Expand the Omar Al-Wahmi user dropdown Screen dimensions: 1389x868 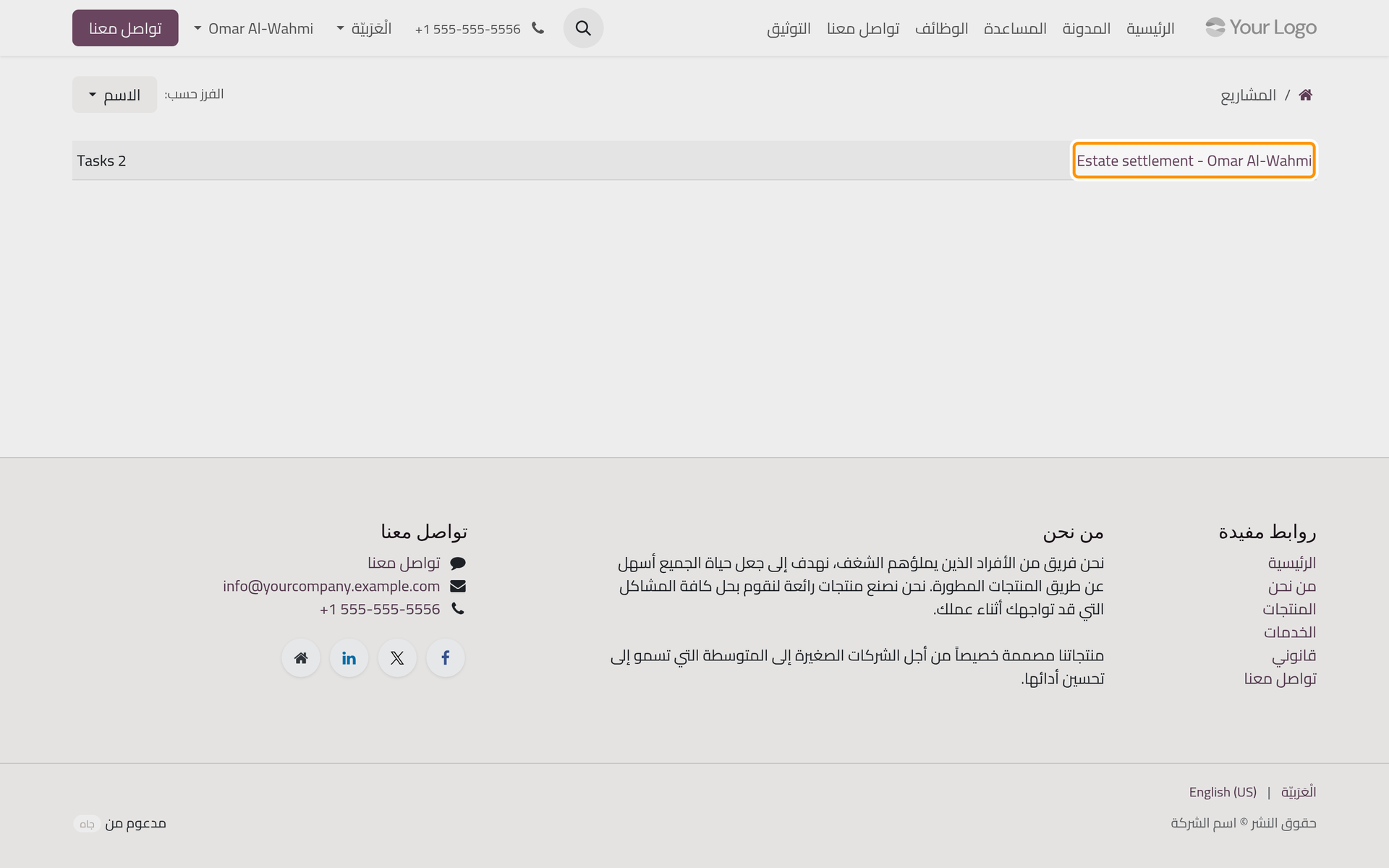(x=254, y=28)
